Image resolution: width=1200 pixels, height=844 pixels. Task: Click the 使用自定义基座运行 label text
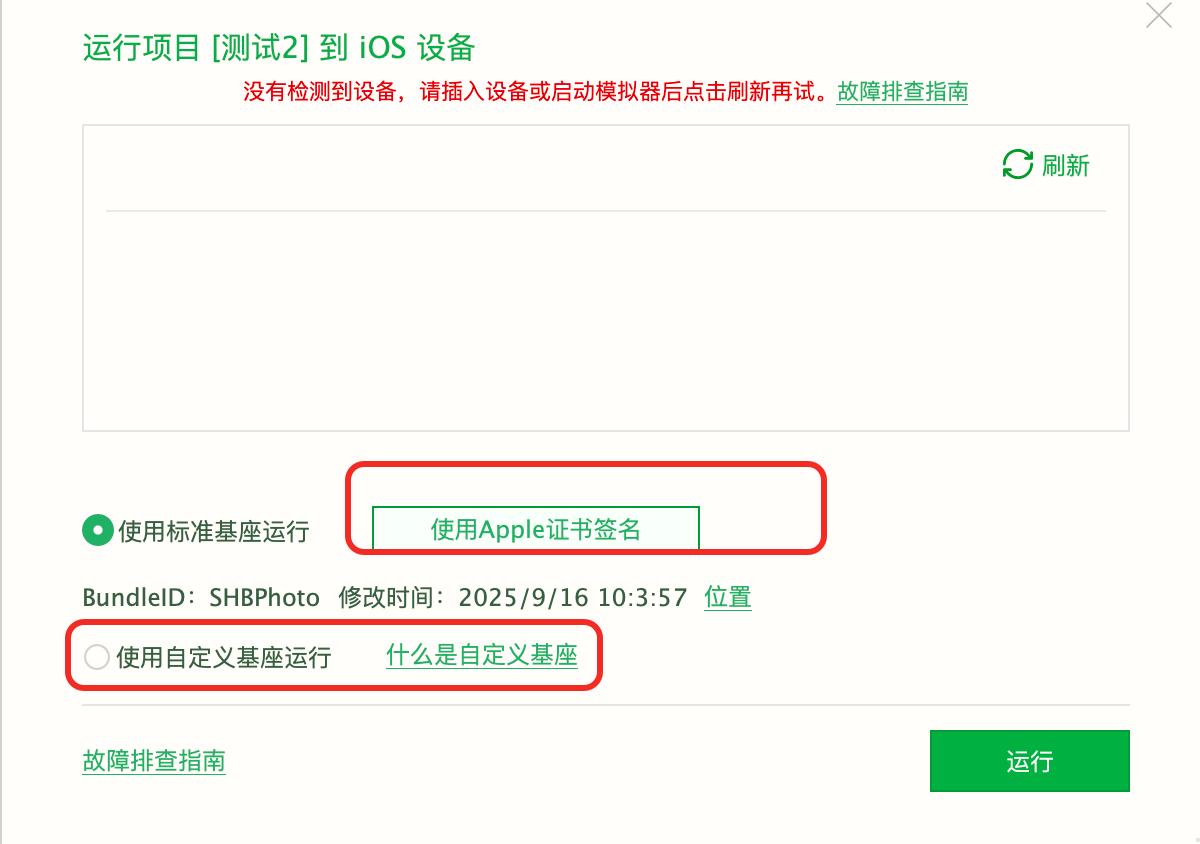pyautogui.click(x=223, y=657)
